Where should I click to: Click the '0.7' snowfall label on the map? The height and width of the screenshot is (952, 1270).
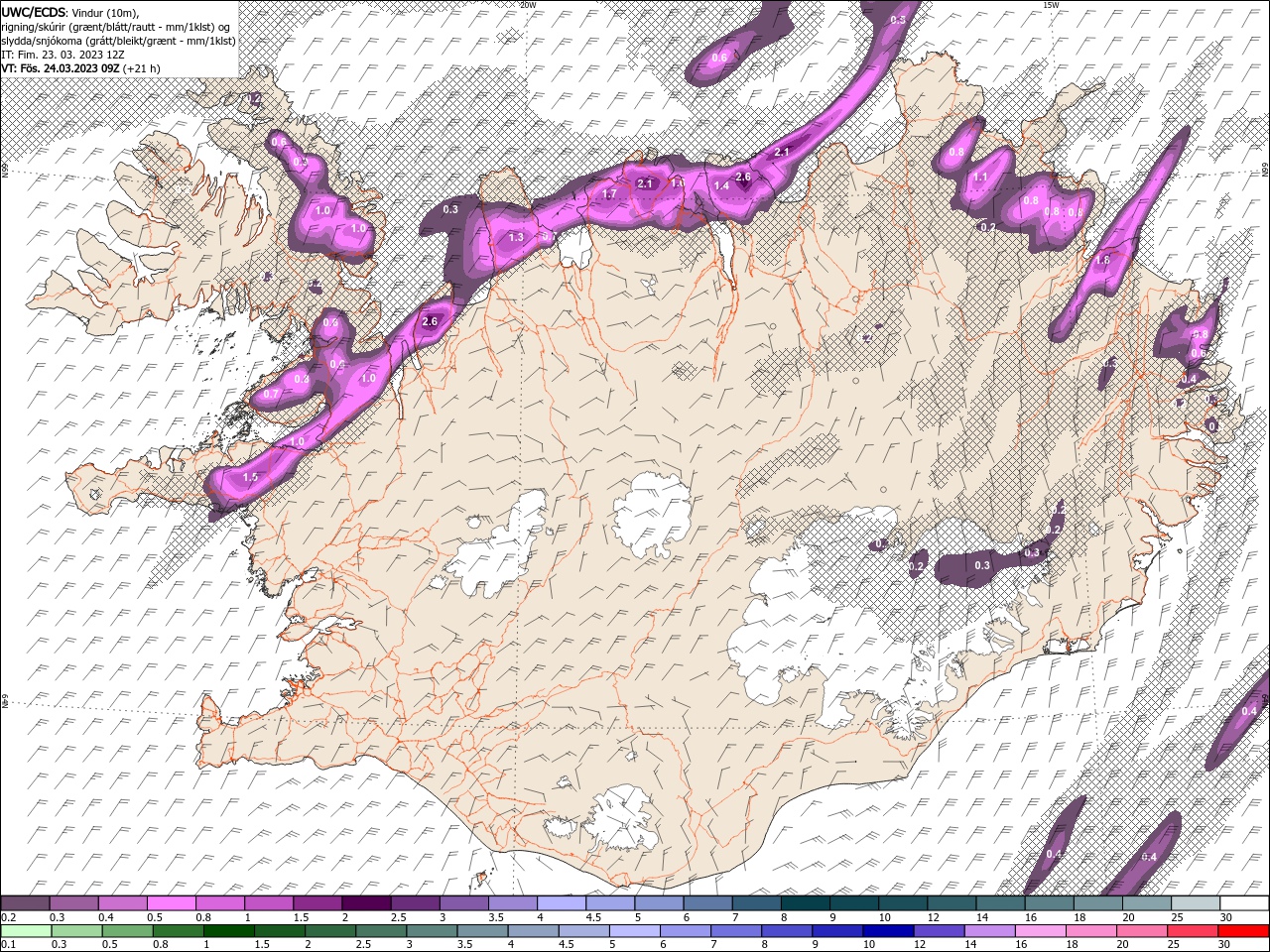click(x=271, y=394)
